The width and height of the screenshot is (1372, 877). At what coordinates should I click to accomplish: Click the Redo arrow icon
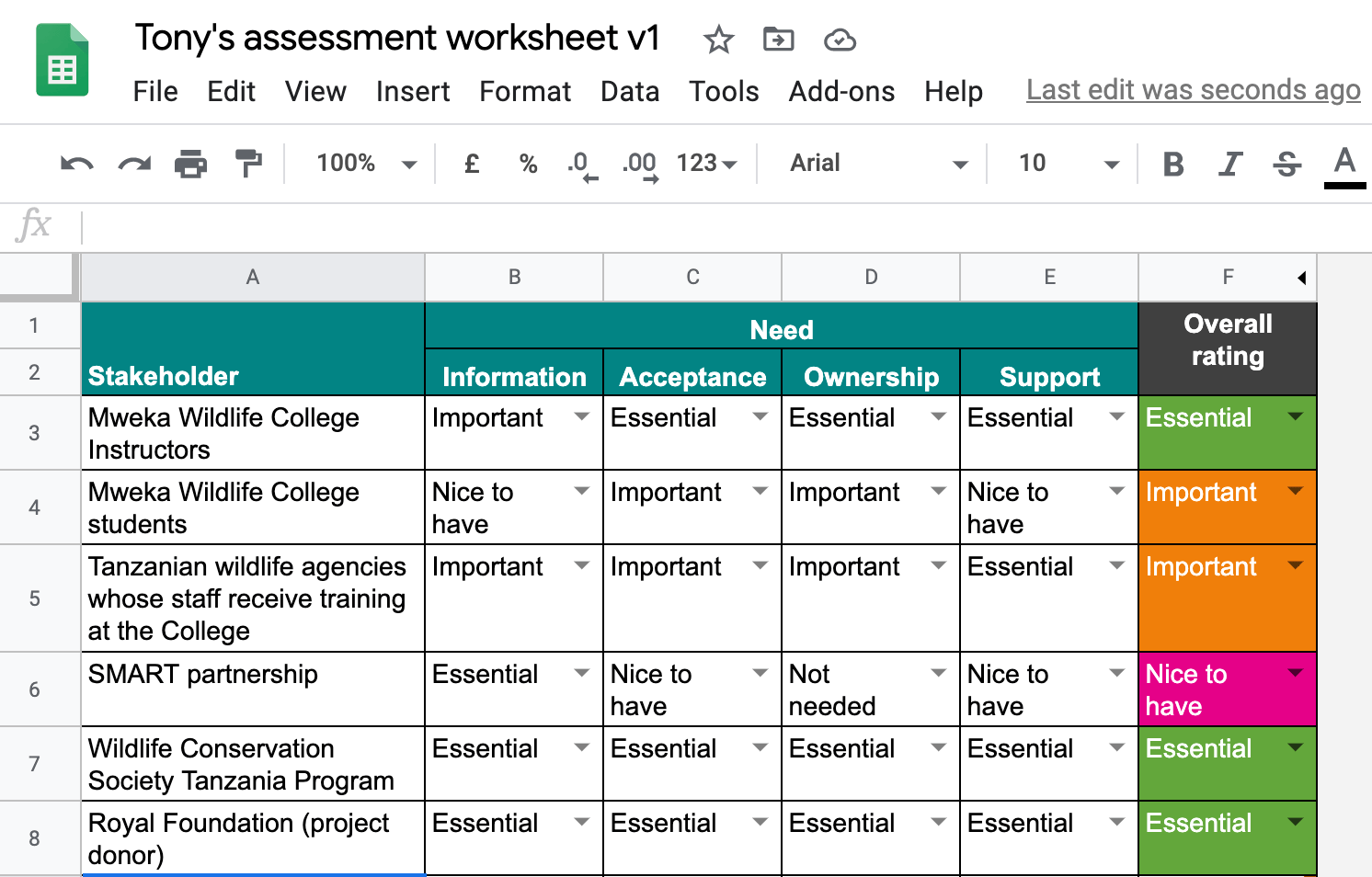134,164
